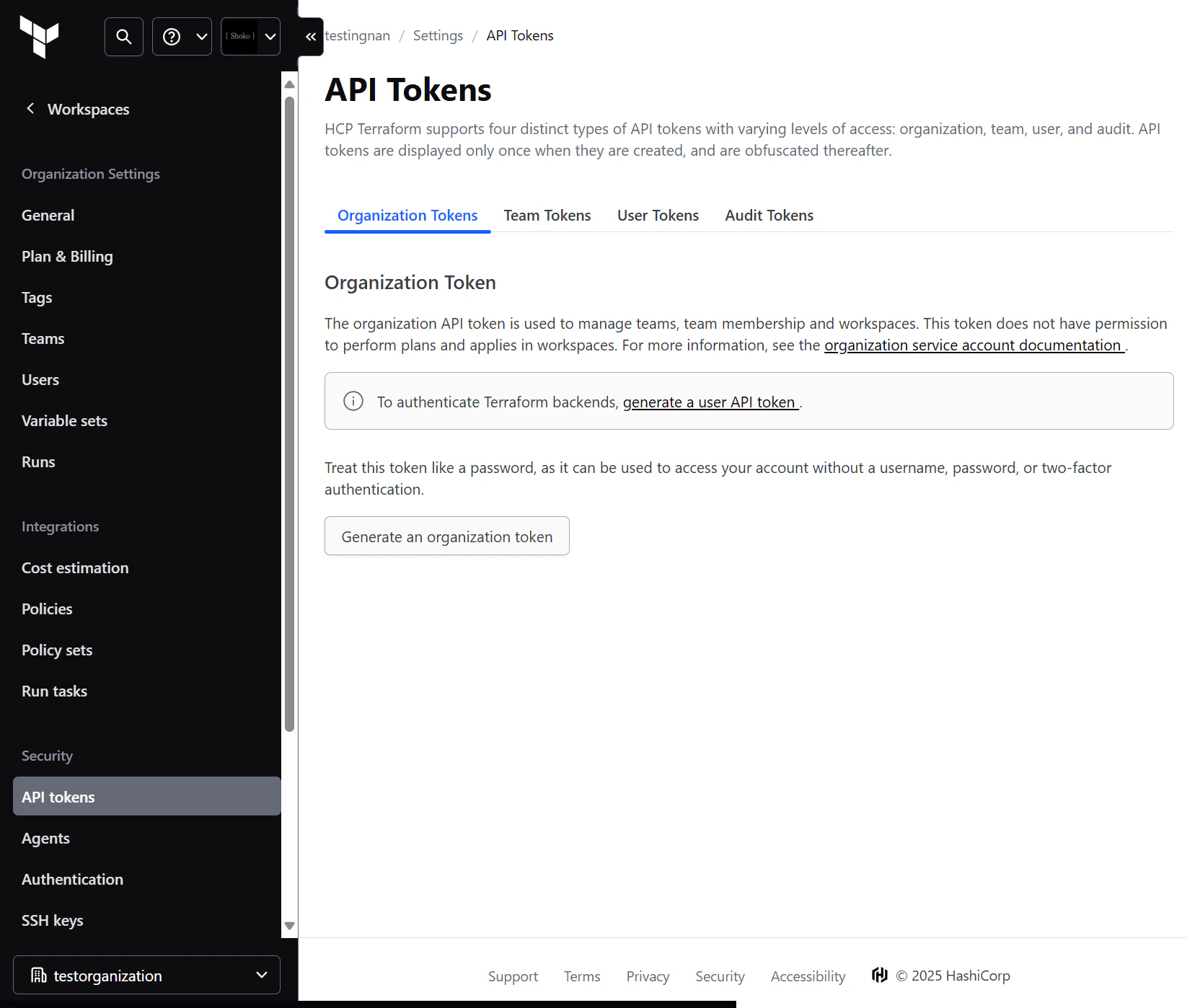Image resolution: width=1187 pixels, height=1008 pixels.
Task: Open the Shoko user avatar dropdown
Action: (x=250, y=37)
